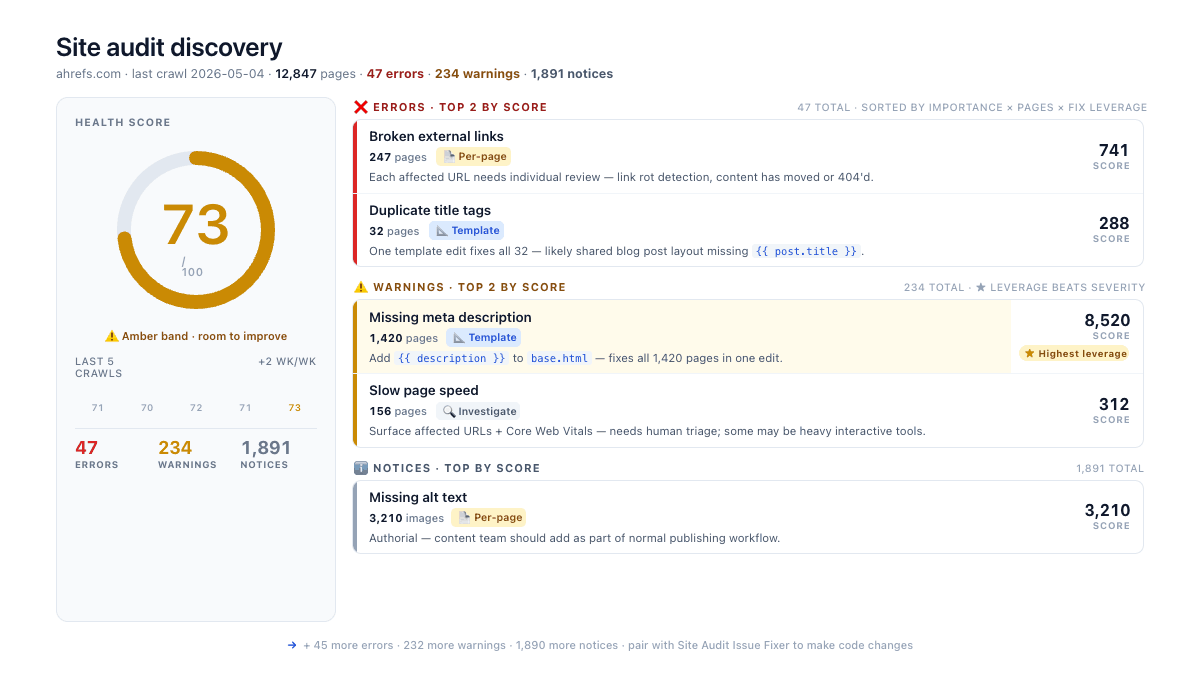Click the Per-page tag on Missing alt text

tap(488, 518)
